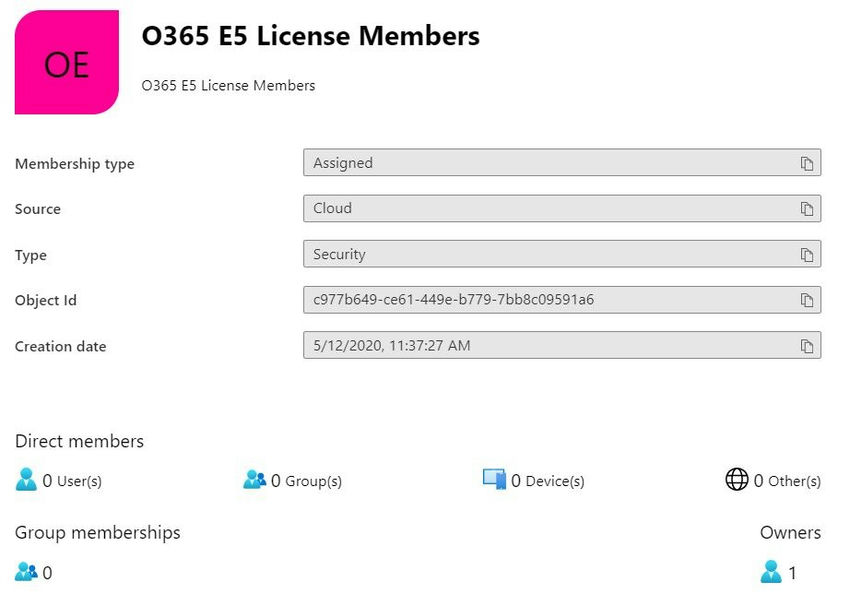
Task: Click the Group memberships people icon
Action: click(x=23, y=571)
